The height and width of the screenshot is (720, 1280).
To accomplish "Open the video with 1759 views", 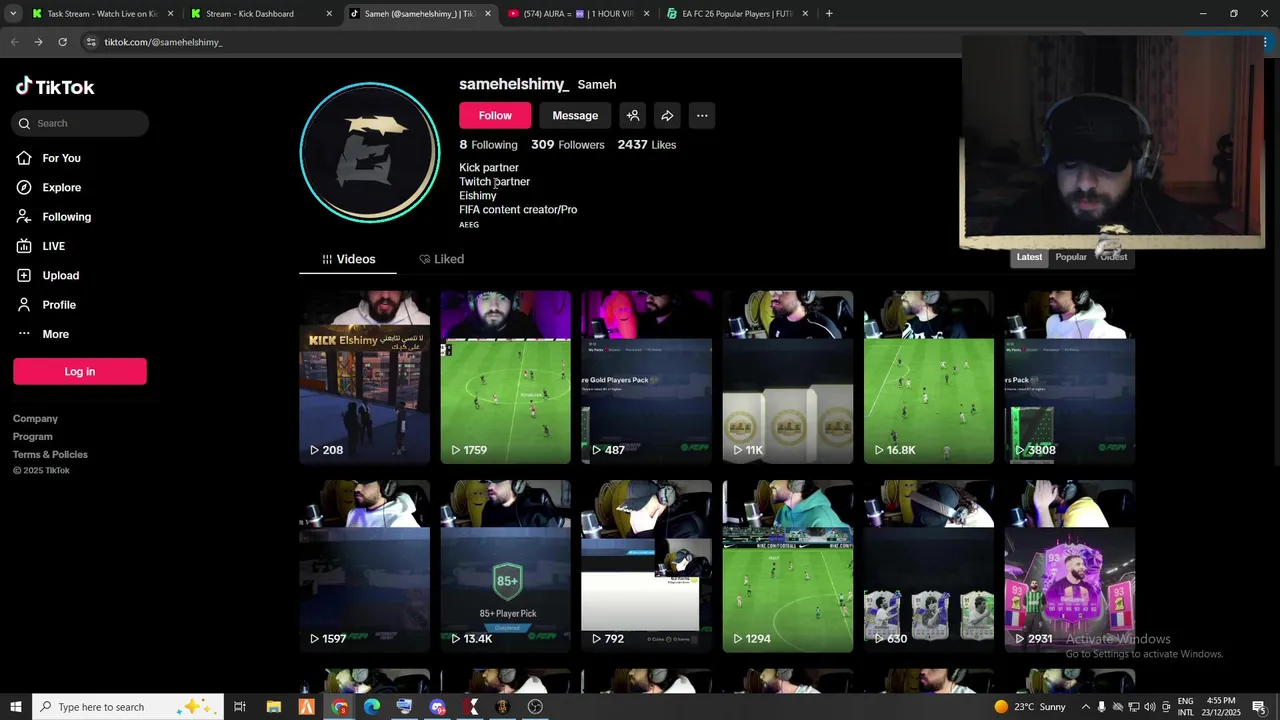I will click(506, 377).
